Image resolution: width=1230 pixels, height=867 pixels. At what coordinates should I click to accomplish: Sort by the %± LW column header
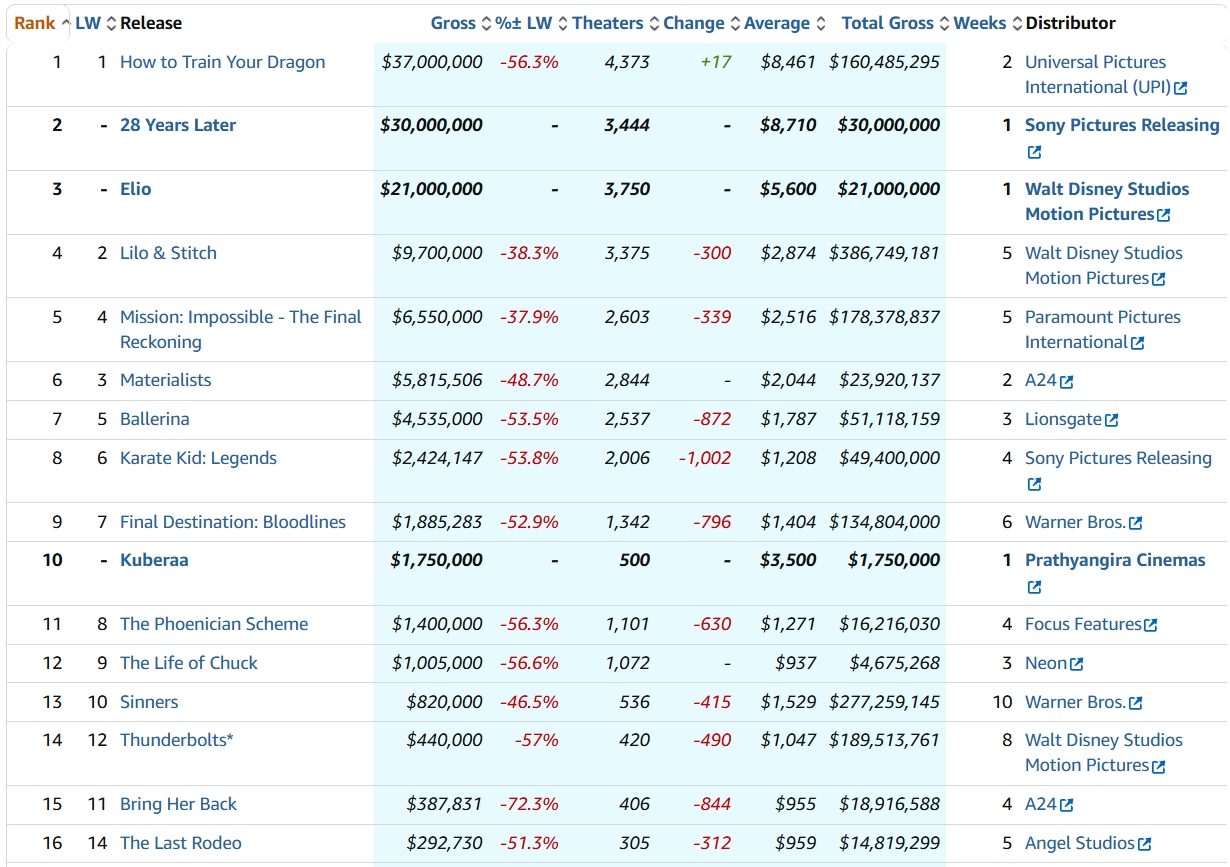(x=531, y=23)
